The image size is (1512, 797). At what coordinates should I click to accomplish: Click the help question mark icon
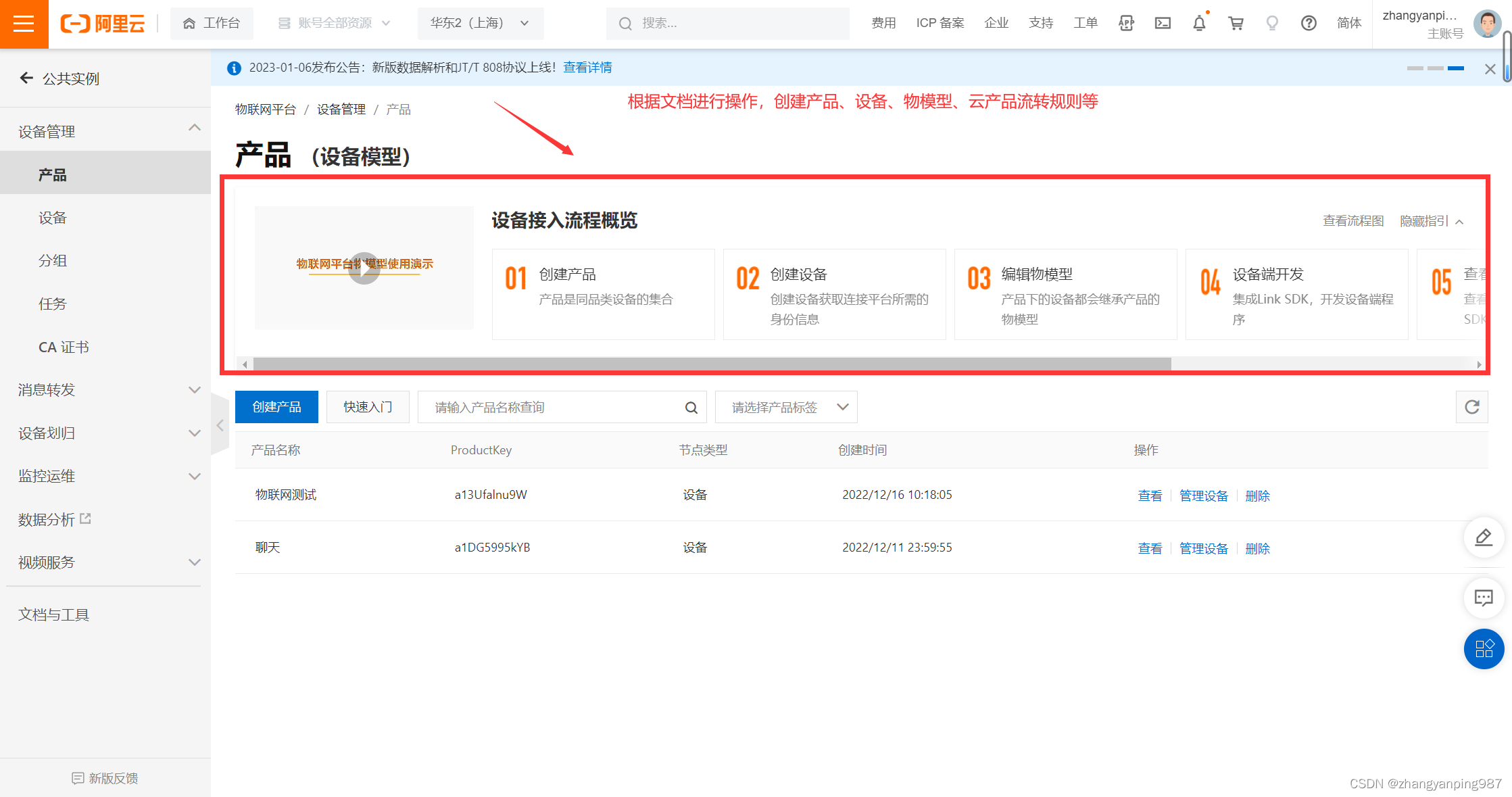point(1309,24)
